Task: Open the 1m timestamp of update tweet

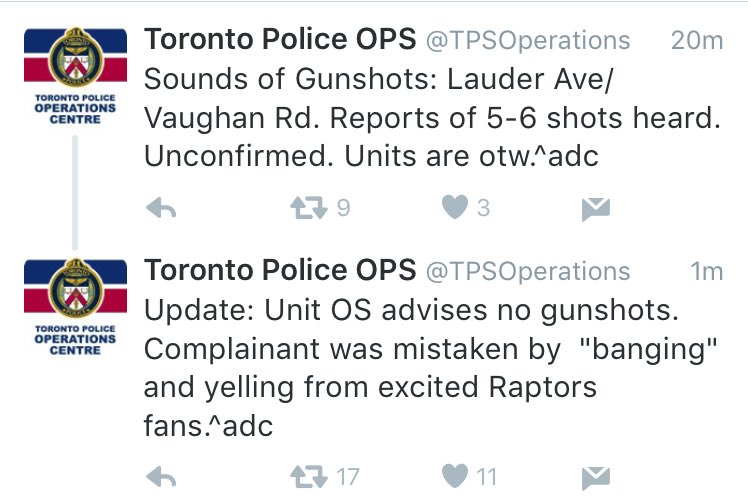Action: click(707, 271)
